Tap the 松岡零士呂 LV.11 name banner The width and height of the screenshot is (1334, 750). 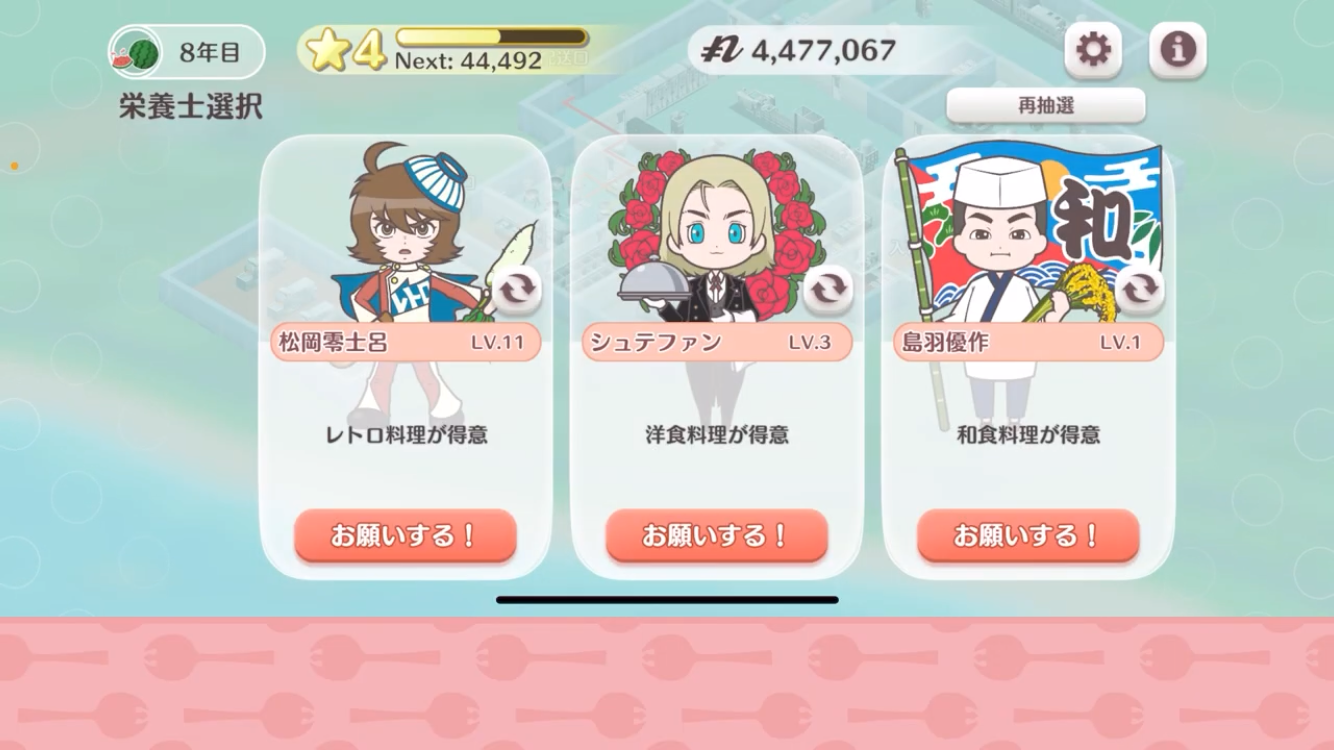pos(405,342)
